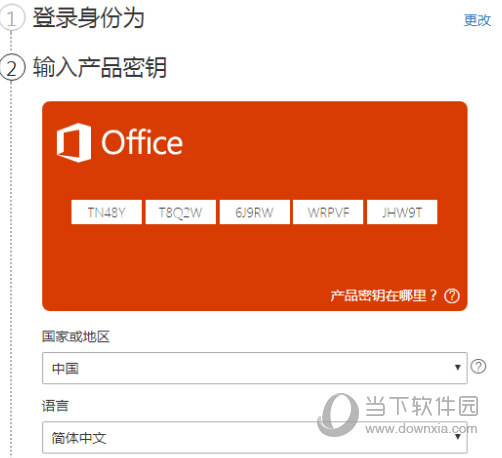
Task: Click the 登录身份为 step heading
Action: (x=89, y=18)
